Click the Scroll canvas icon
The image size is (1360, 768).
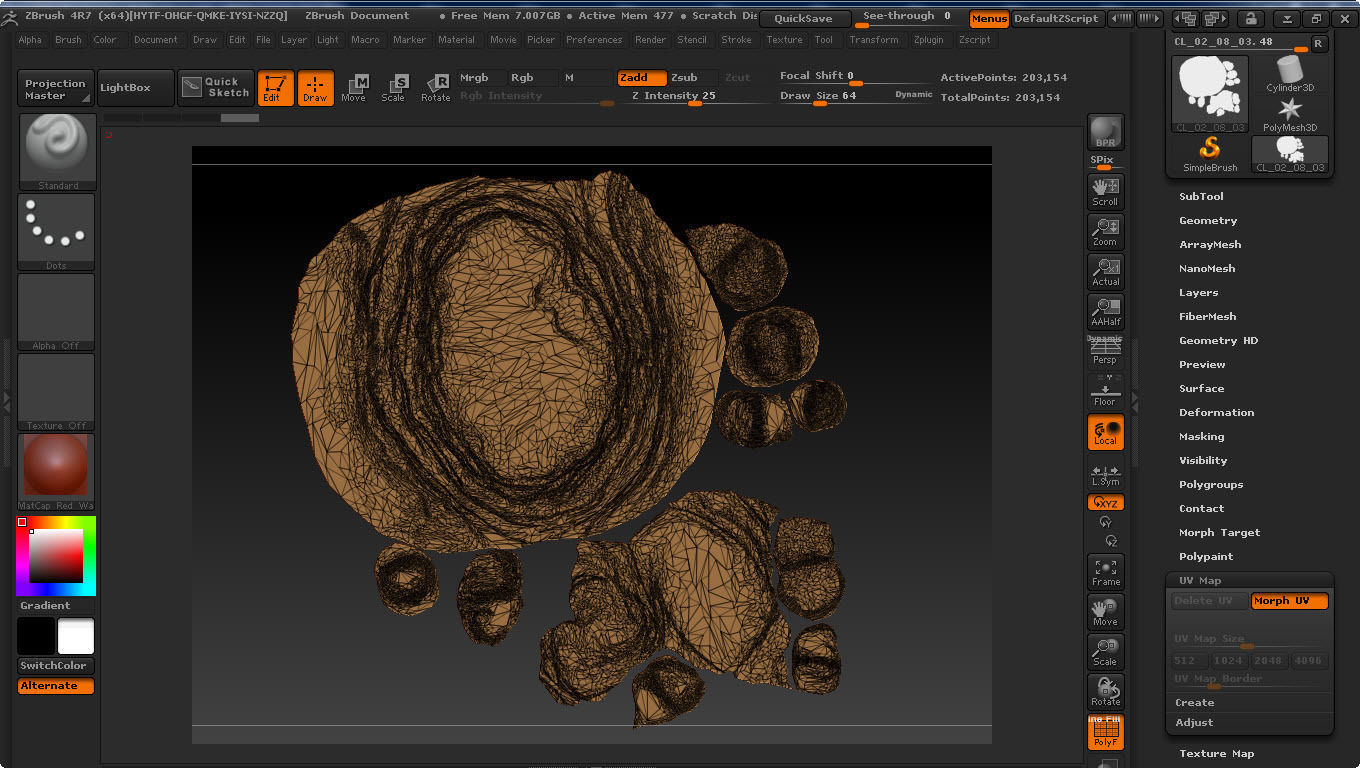coord(1105,192)
